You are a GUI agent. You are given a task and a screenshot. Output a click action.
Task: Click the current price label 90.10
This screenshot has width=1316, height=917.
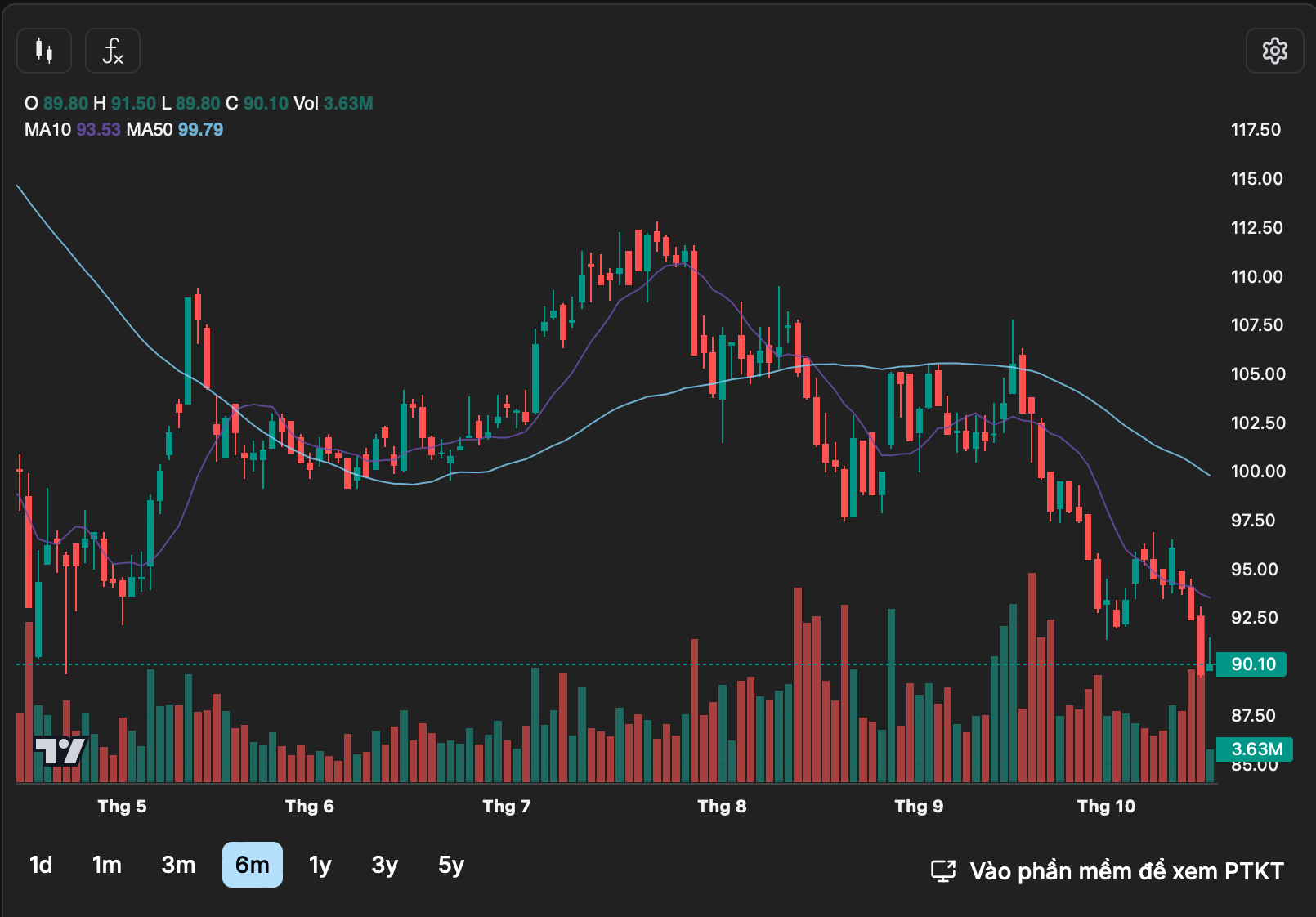[x=1251, y=664]
